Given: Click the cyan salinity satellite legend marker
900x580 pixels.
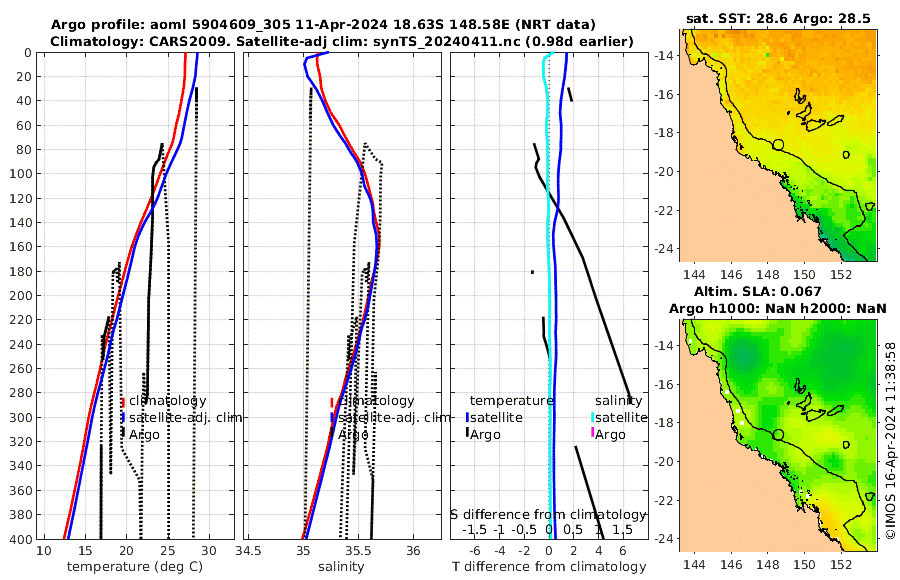Looking at the screenshot, I should [x=593, y=417].
